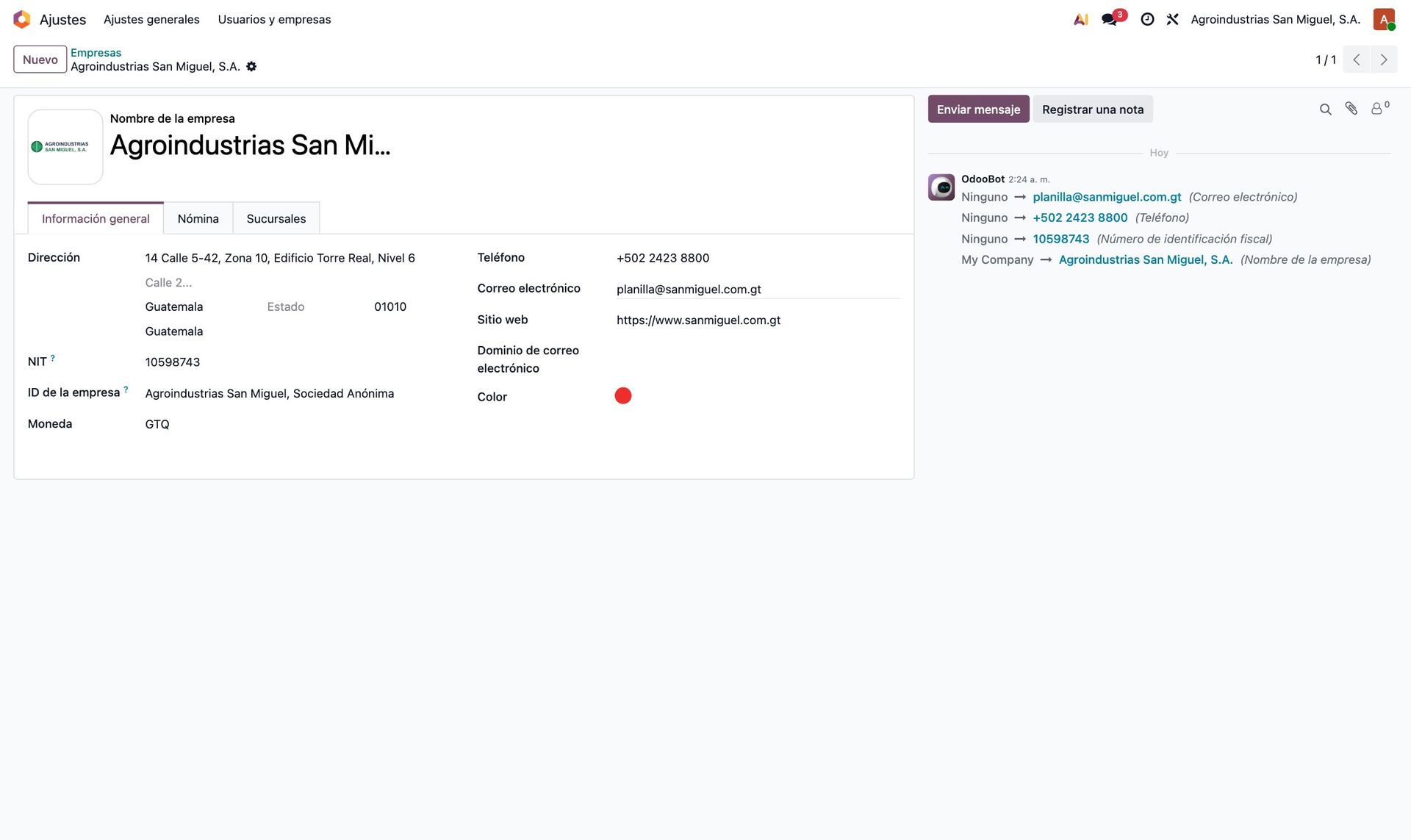Click Agroindustrias San Miguel, S.A. in the chatter log
Screen dimensions: 1411x840
pyautogui.click(x=1146, y=259)
